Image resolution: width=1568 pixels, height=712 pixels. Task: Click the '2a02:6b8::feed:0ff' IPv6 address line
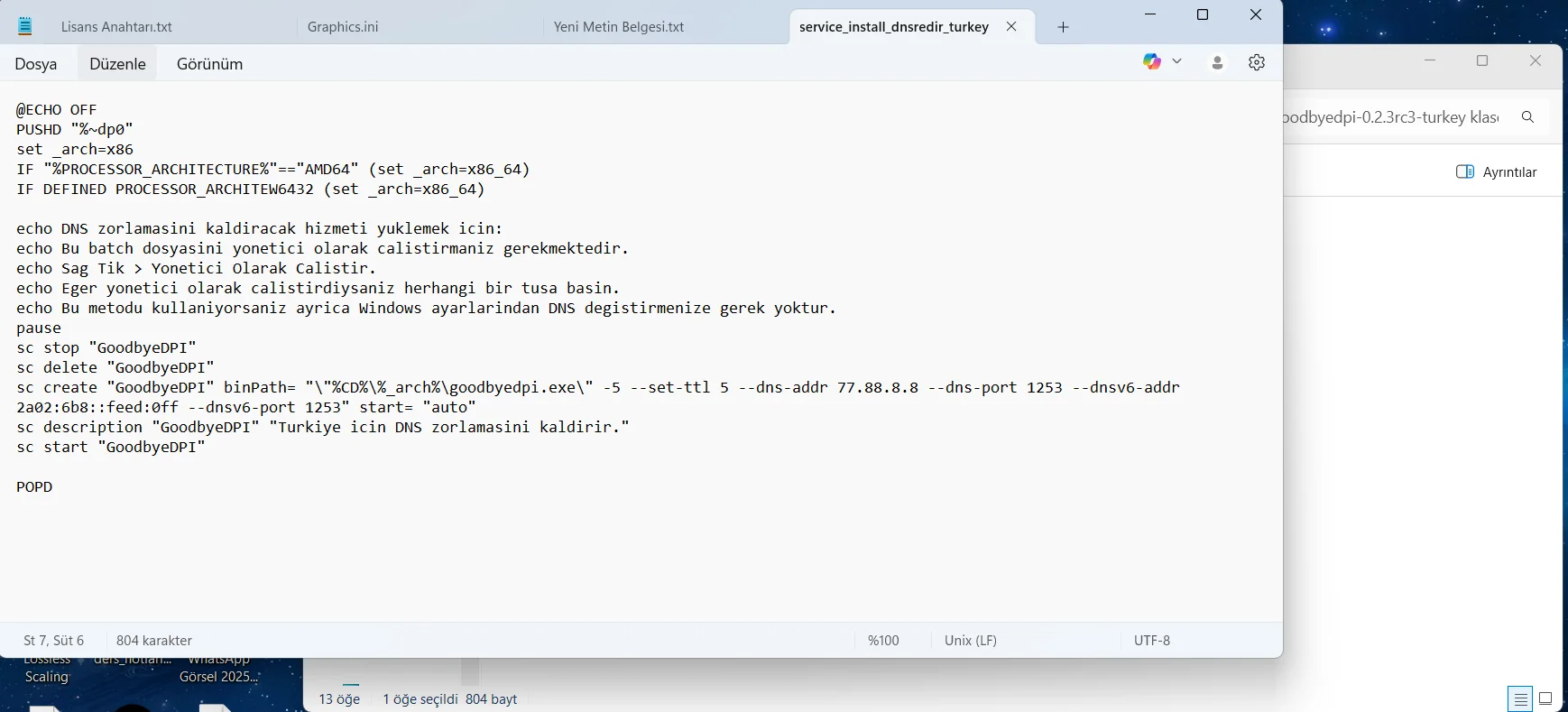(x=246, y=408)
